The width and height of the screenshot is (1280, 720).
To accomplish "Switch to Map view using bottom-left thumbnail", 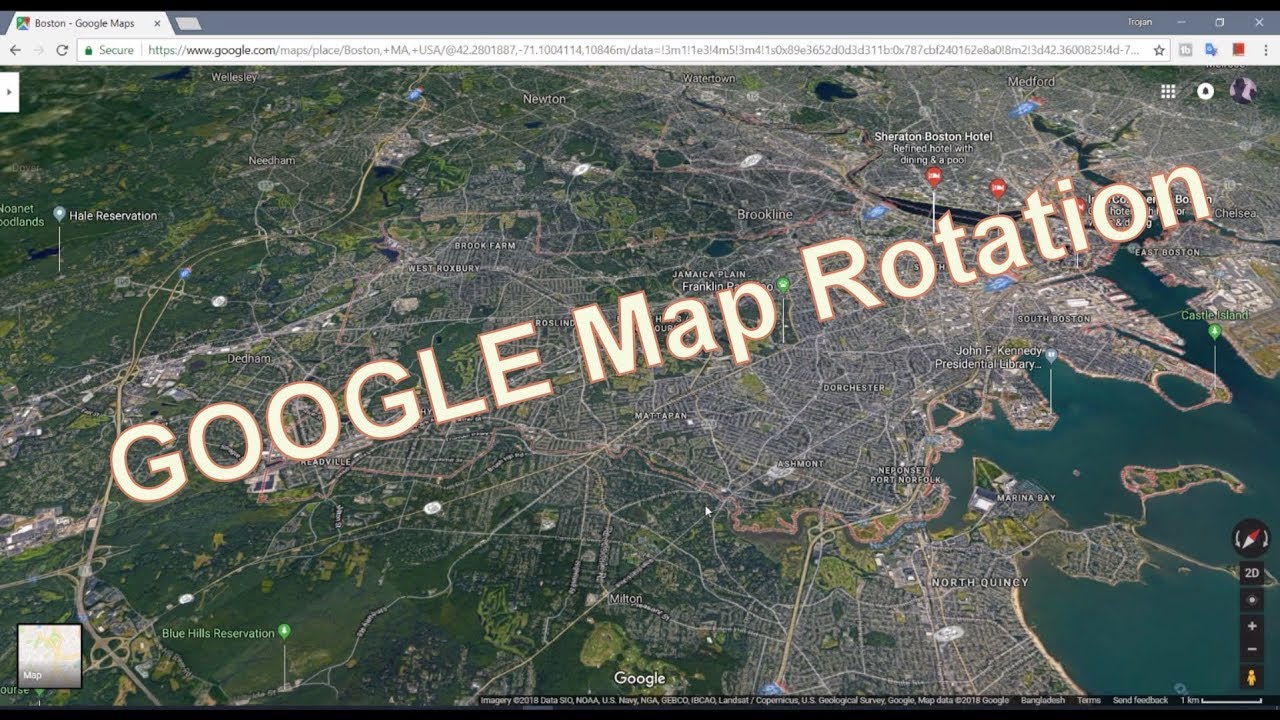I will point(49,656).
